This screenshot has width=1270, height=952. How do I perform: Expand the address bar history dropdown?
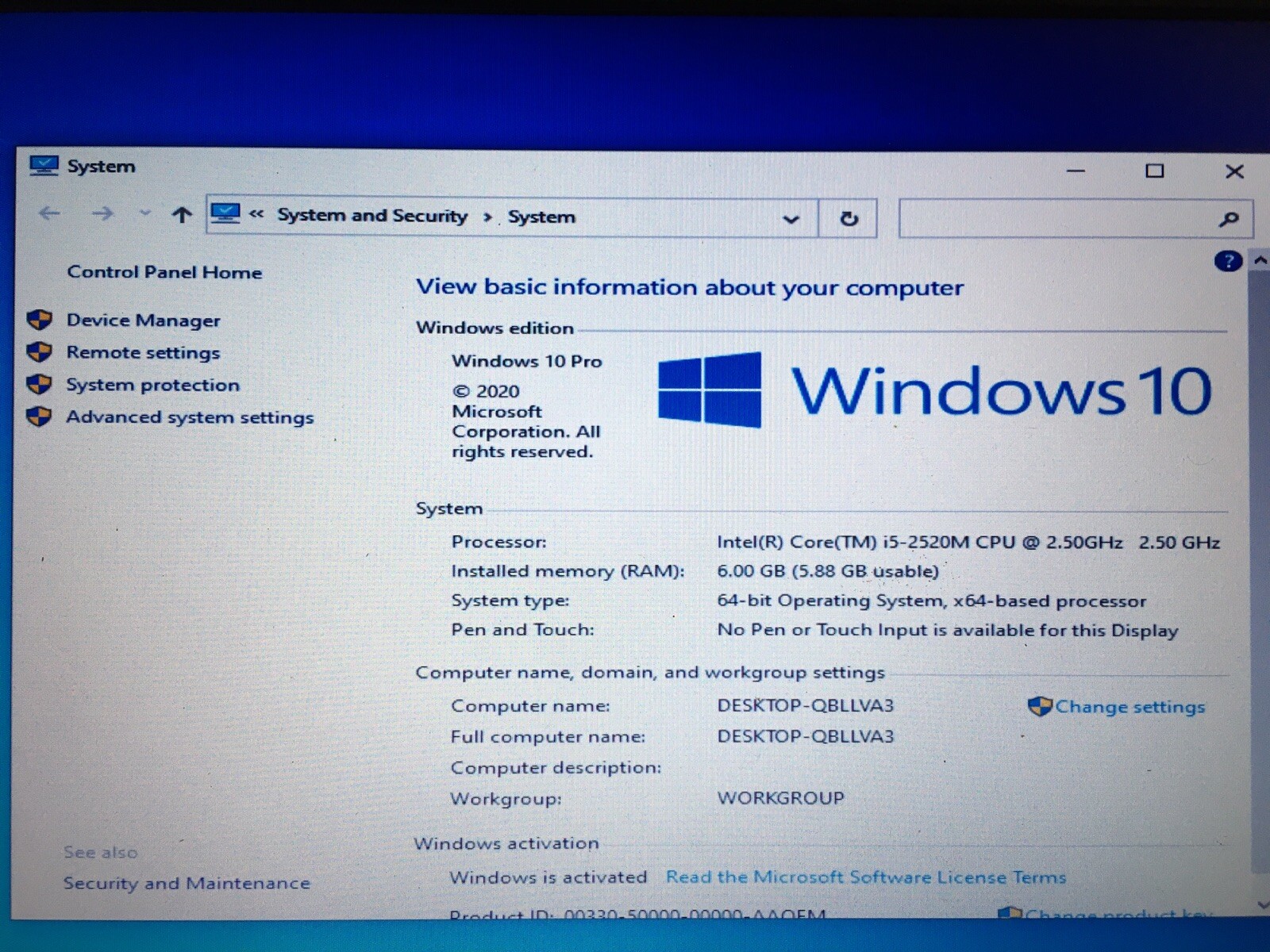[791, 219]
